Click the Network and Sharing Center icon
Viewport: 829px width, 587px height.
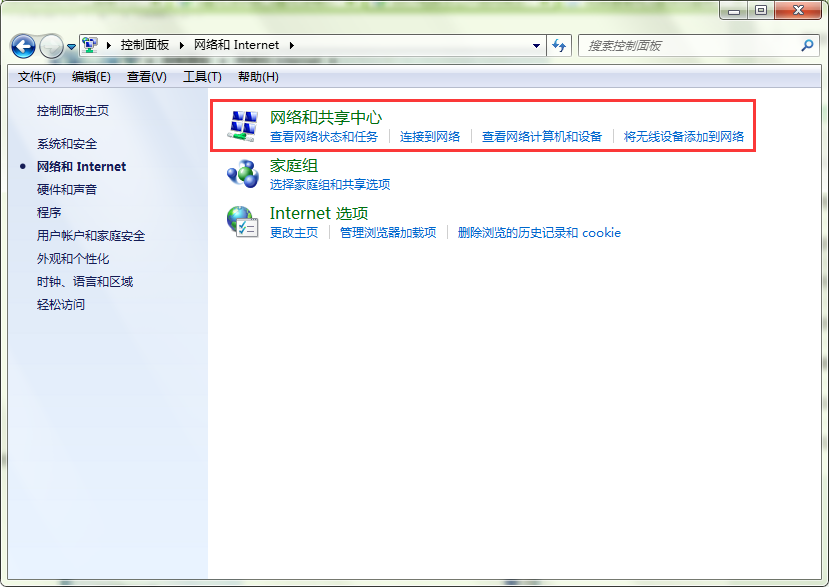pyautogui.click(x=242, y=125)
